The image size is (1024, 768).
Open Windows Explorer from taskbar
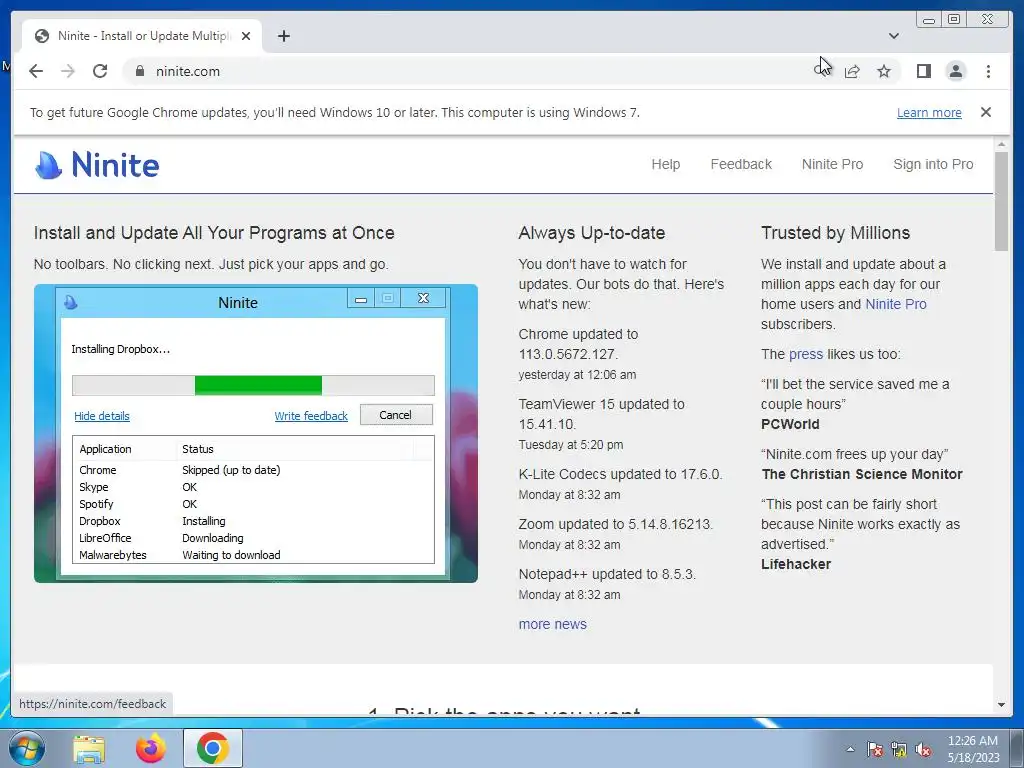pyautogui.click(x=89, y=748)
